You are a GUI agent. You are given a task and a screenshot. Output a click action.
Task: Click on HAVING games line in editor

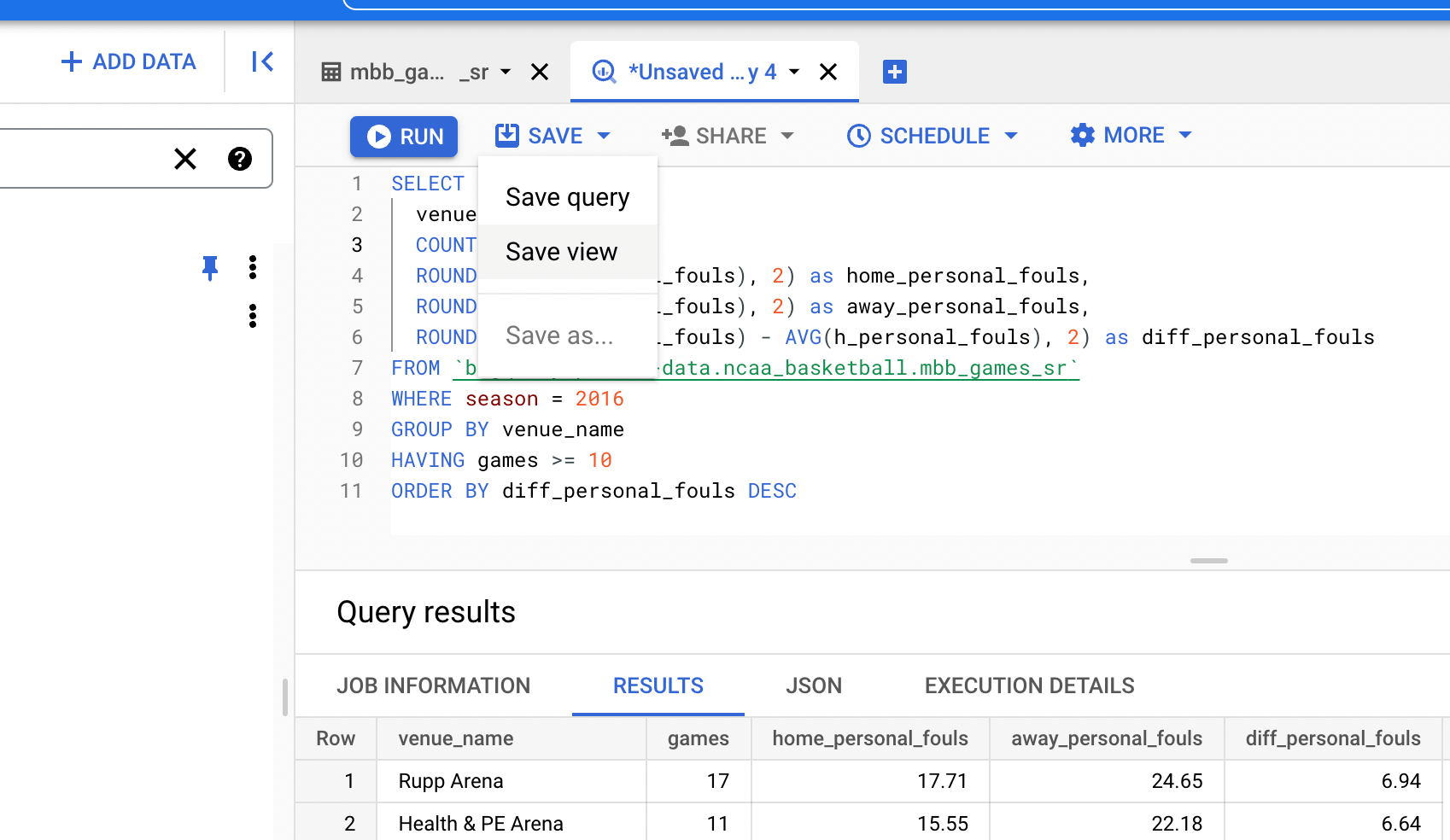point(501,460)
